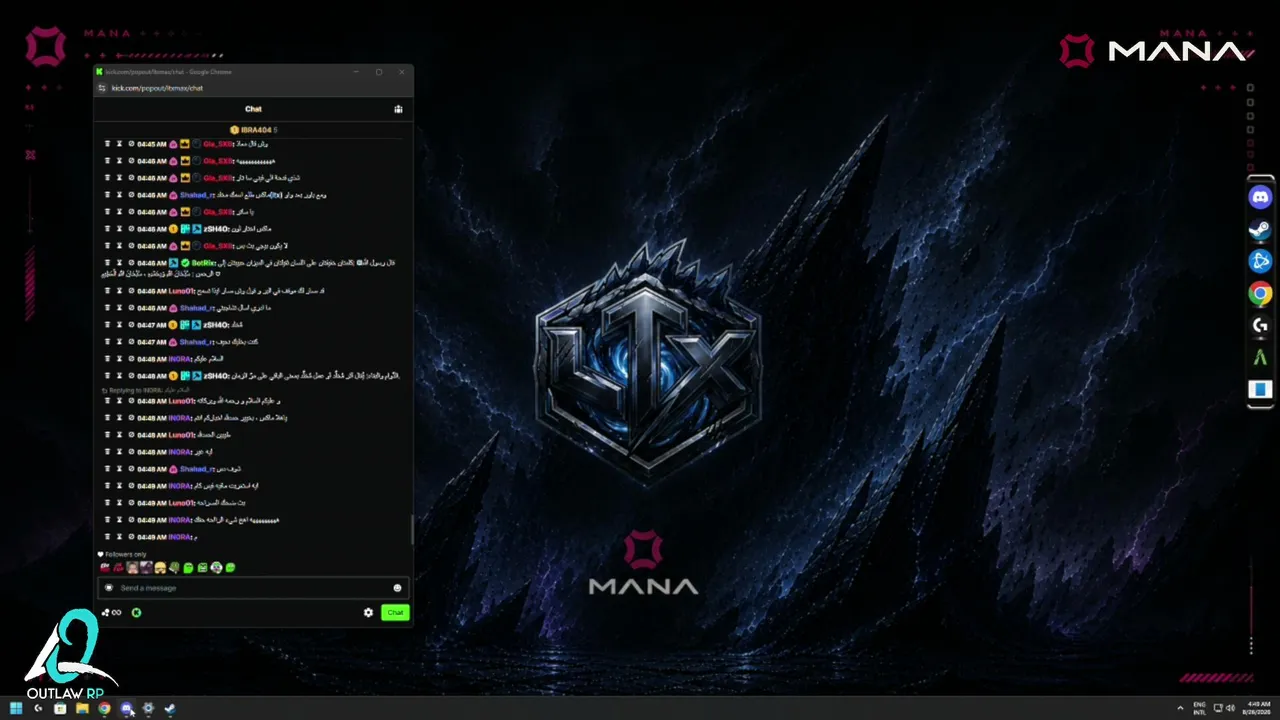Delete Shahad_rz's 04:48 AM message

pos(107,469)
